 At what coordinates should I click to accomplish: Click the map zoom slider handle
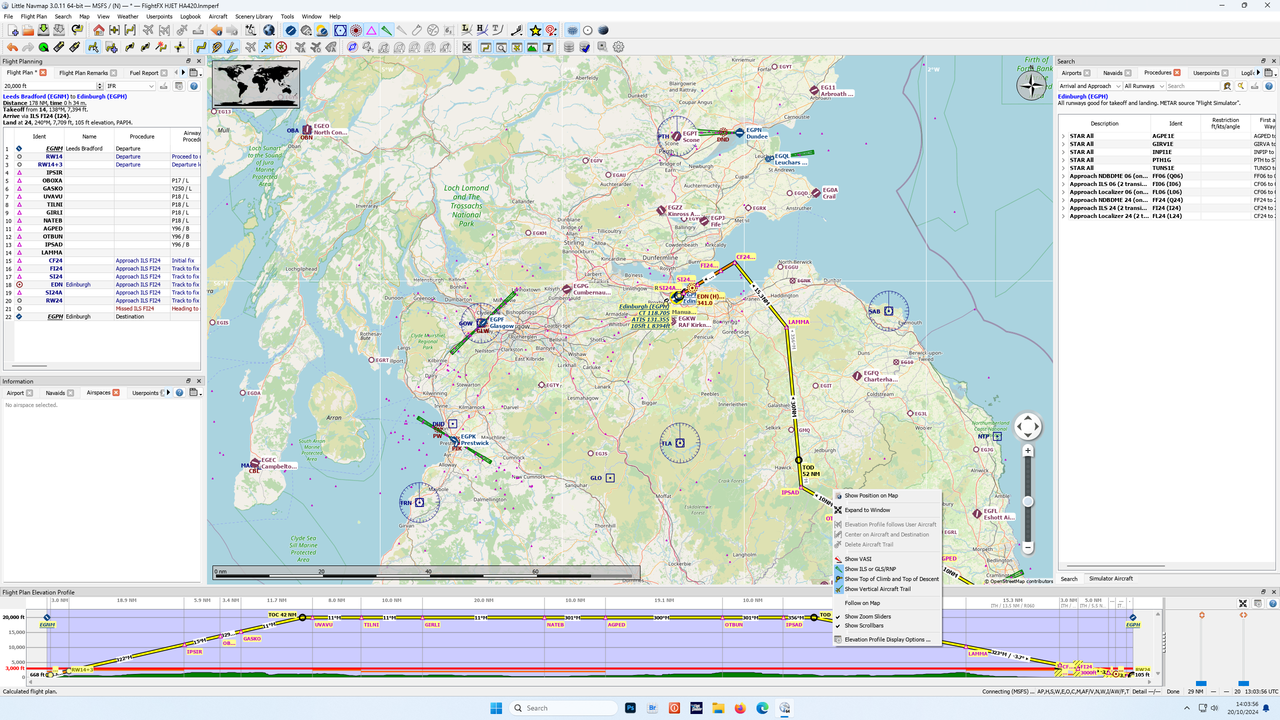[1028, 500]
